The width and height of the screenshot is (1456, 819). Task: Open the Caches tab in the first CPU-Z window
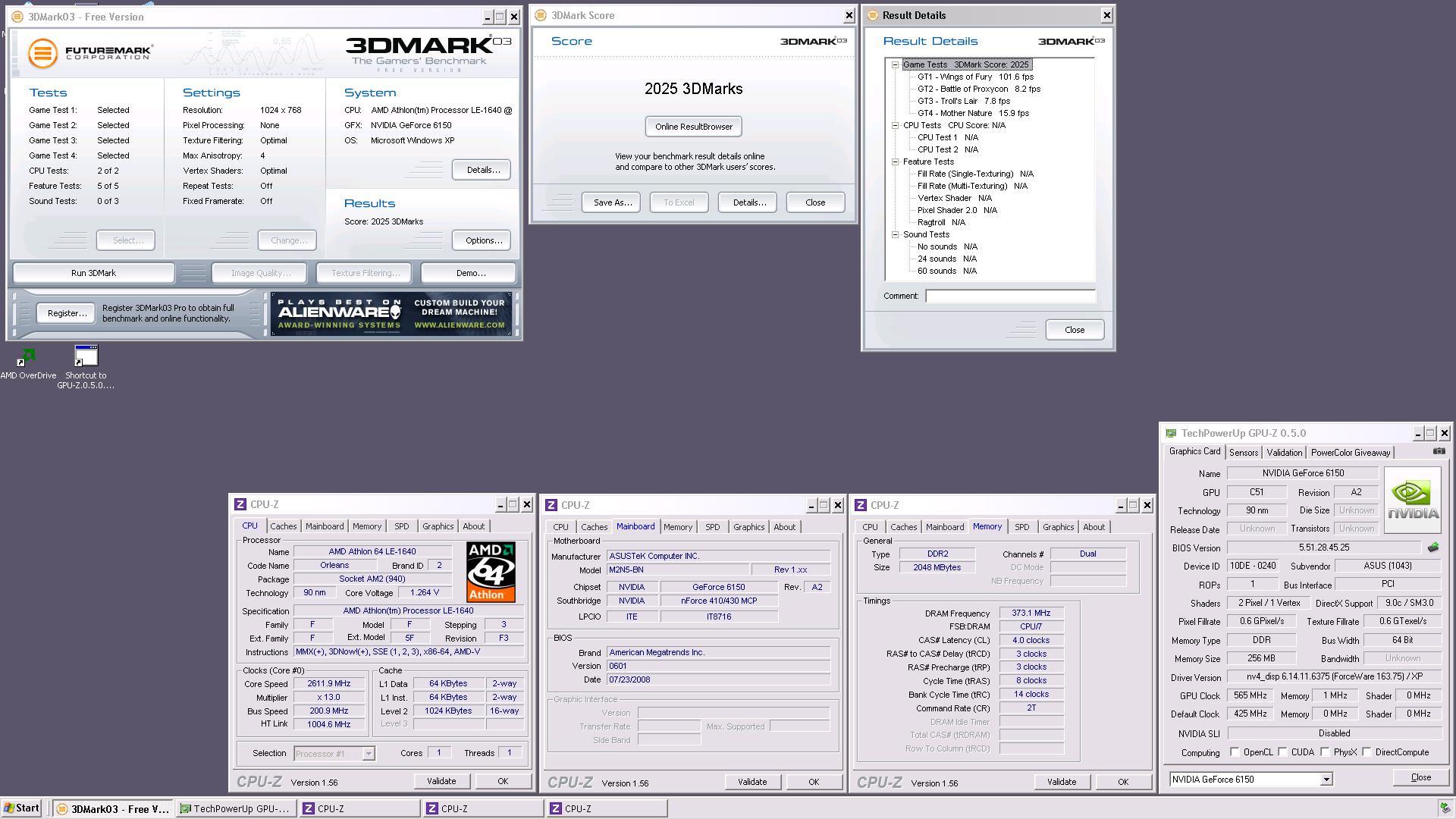(x=284, y=526)
